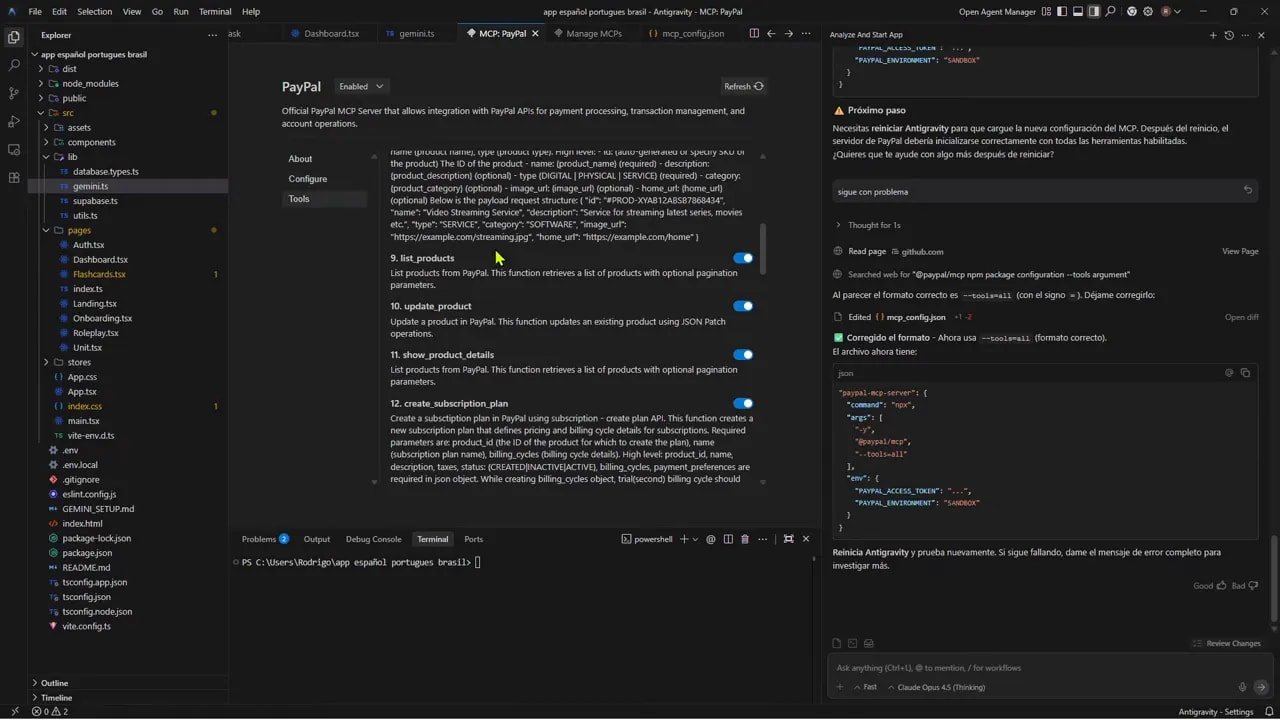Image resolution: width=1280 pixels, height=720 pixels.
Task: Disable the update_product tool toggle
Action: pyautogui.click(x=743, y=306)
